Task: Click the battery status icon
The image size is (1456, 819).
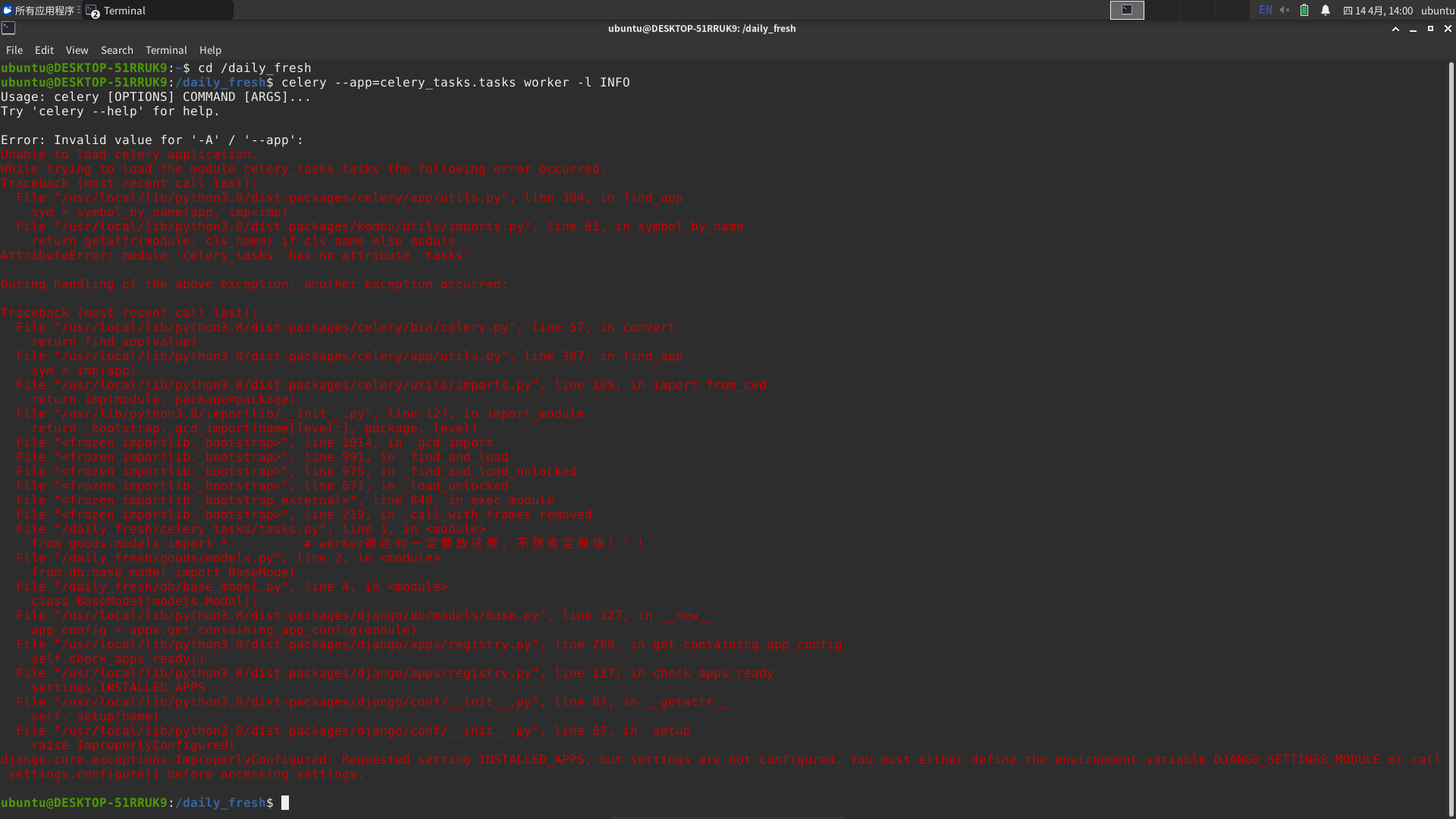Action: (1304, 11)
